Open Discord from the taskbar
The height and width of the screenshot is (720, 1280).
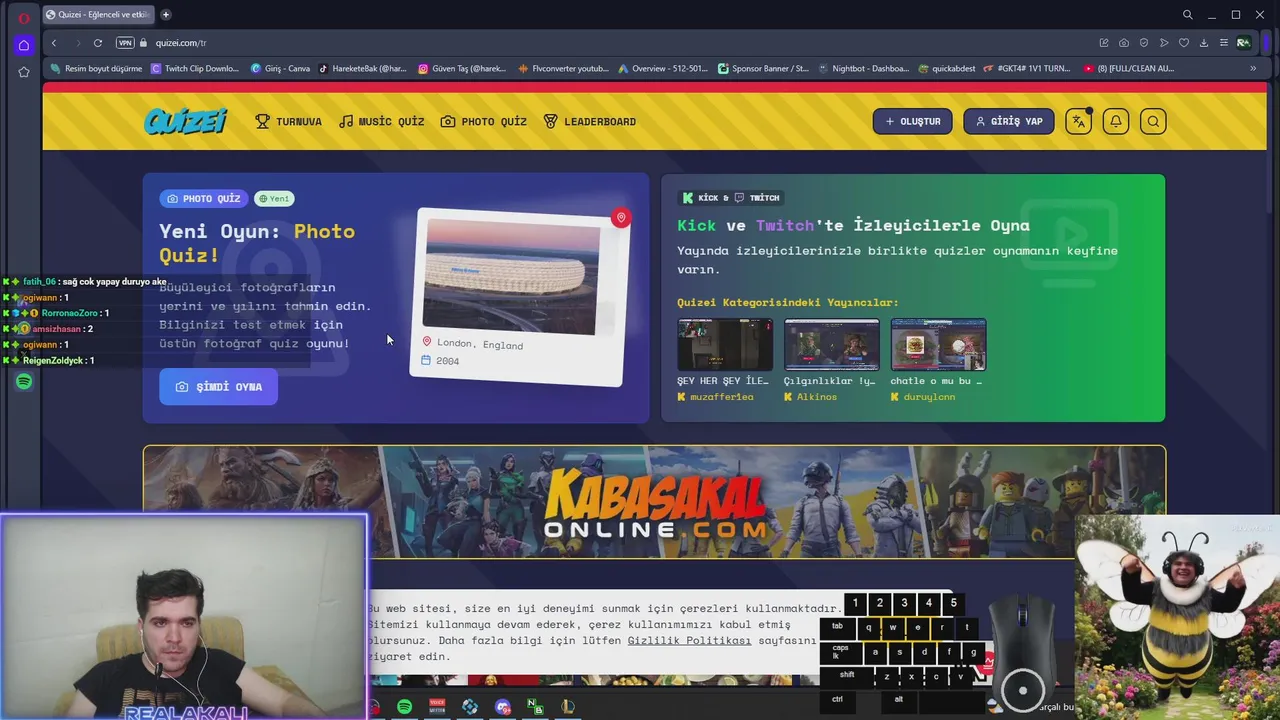click(x=503, y=707)
